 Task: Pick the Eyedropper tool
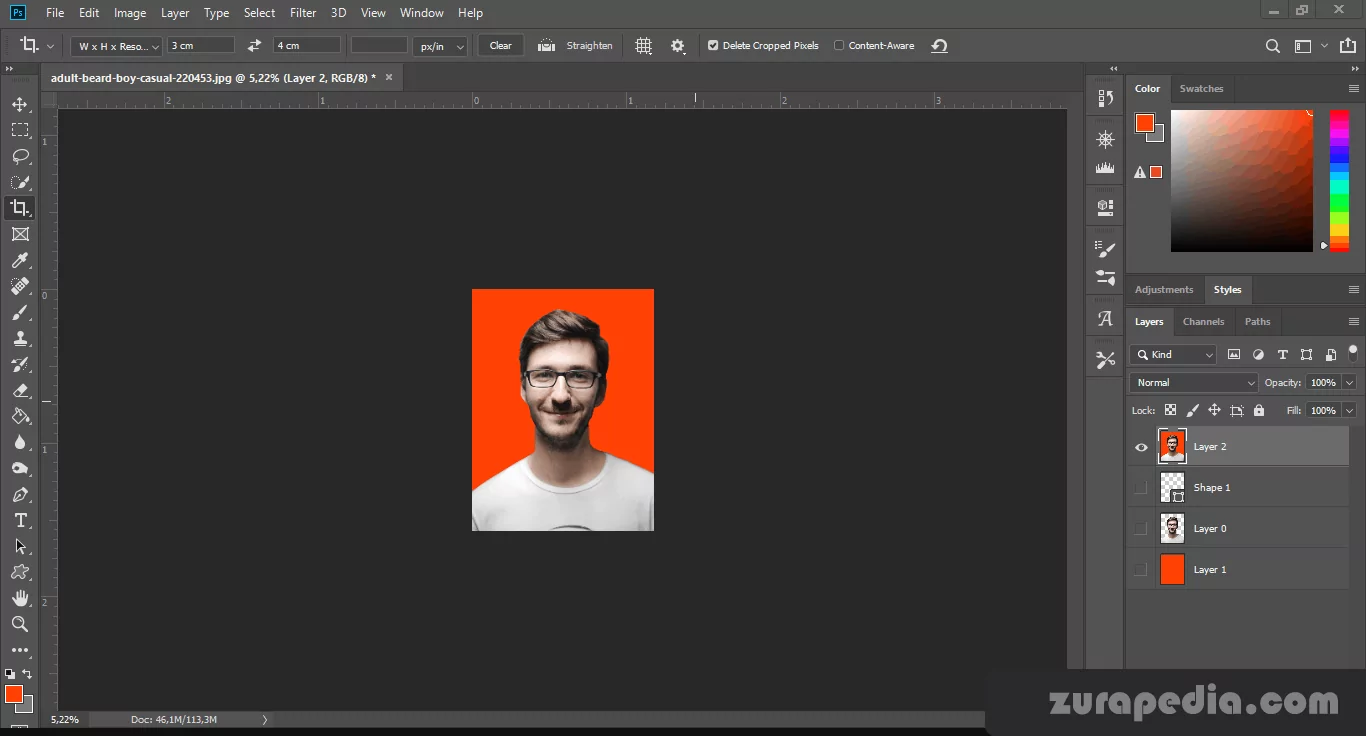[20, 260]
